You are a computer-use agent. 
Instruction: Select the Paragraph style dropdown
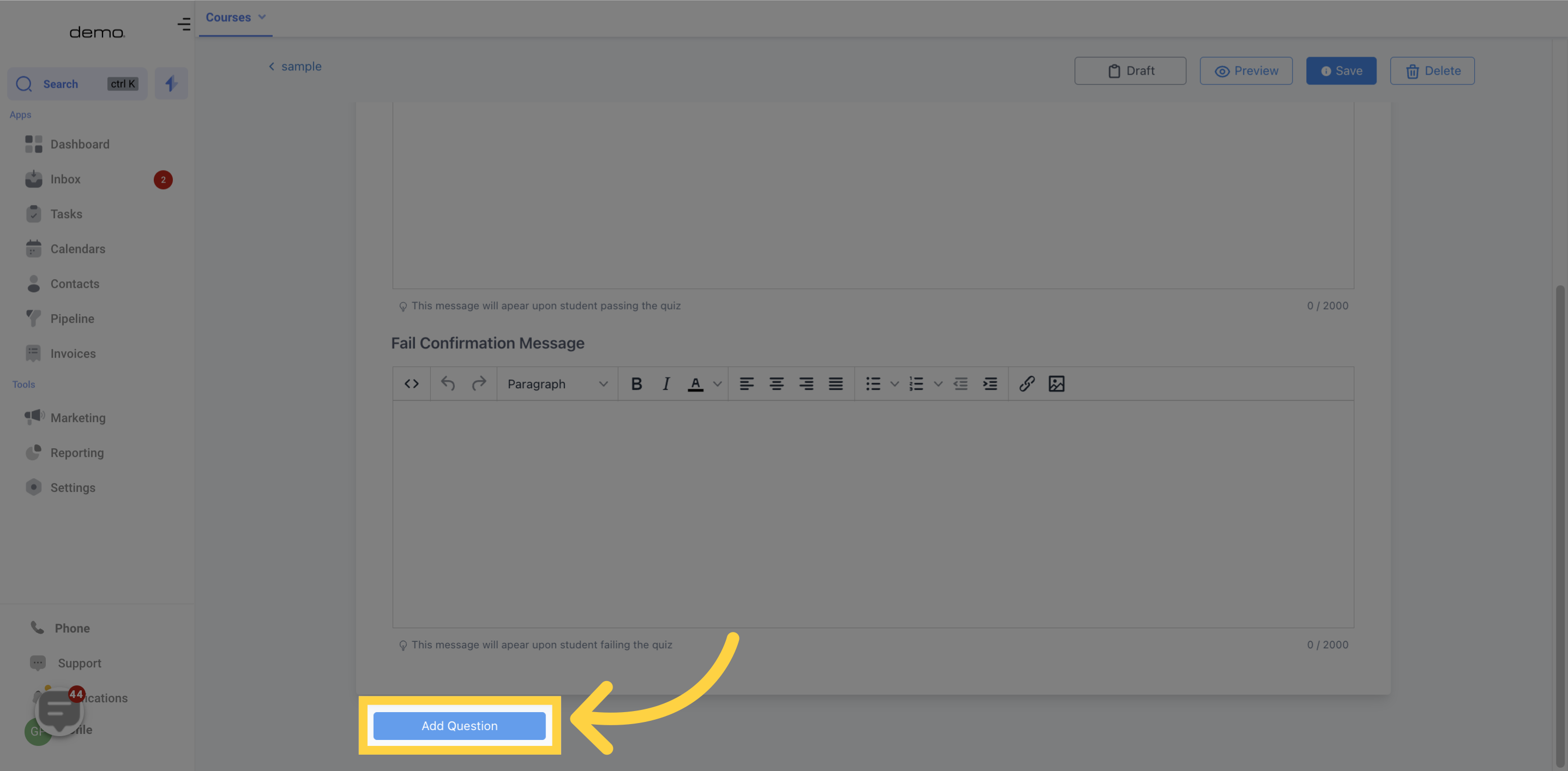point(557,383)
